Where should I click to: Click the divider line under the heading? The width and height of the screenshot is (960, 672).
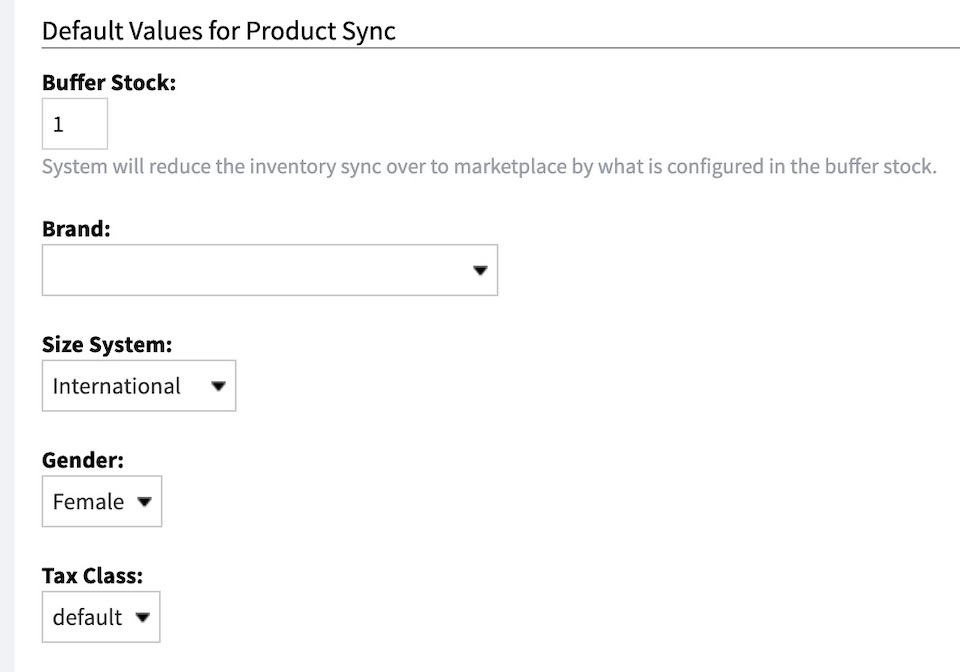point(501,47)
